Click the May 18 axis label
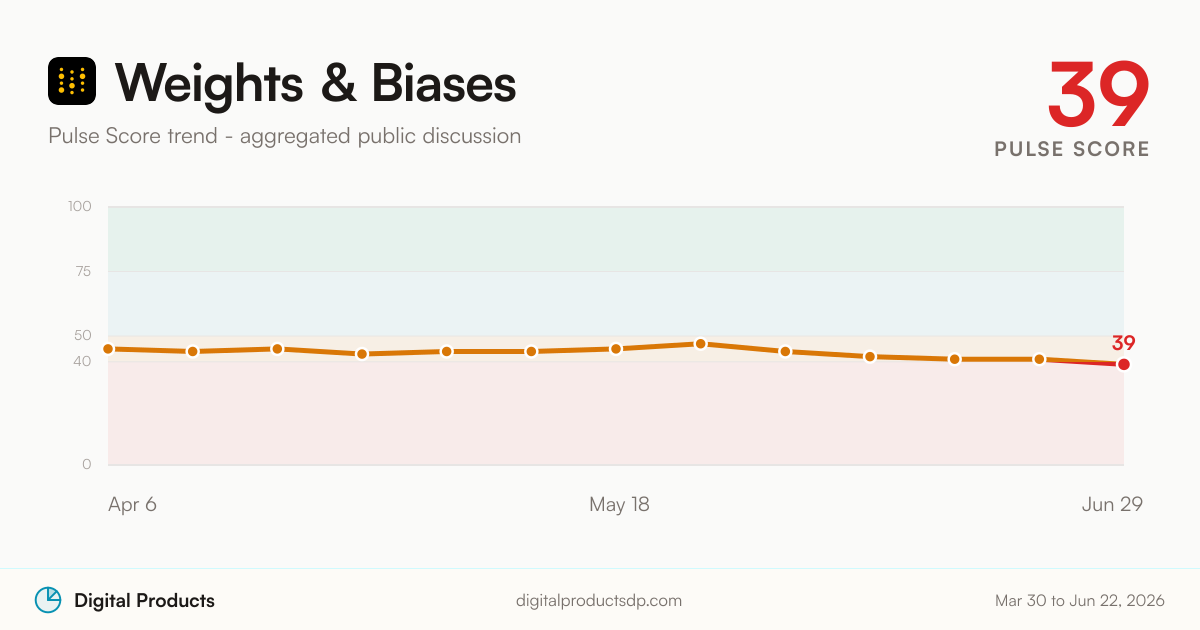1200x630 pixels. (619, 505)
